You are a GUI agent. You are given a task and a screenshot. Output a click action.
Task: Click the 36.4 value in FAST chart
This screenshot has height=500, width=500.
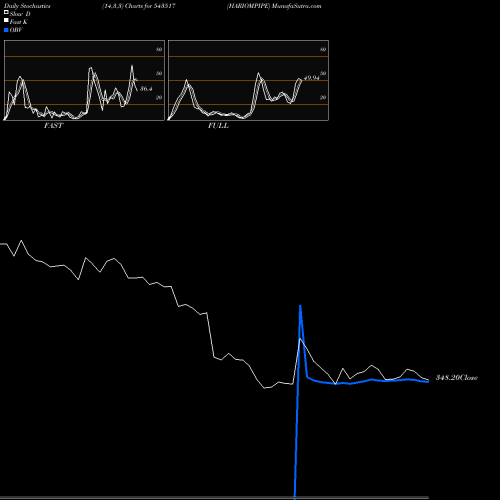[146, 89]
